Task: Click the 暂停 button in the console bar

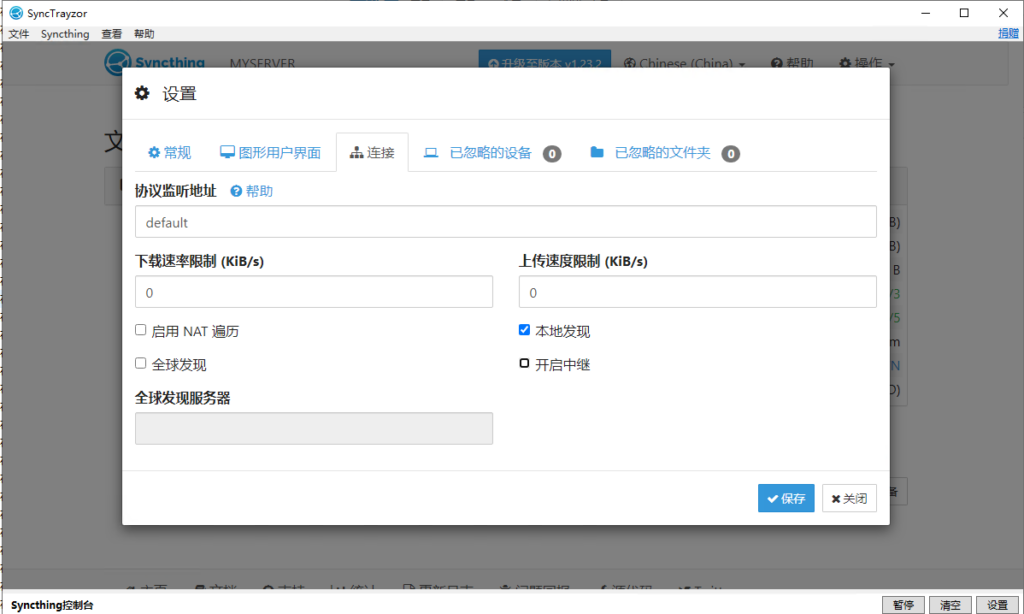Action: 903,605
